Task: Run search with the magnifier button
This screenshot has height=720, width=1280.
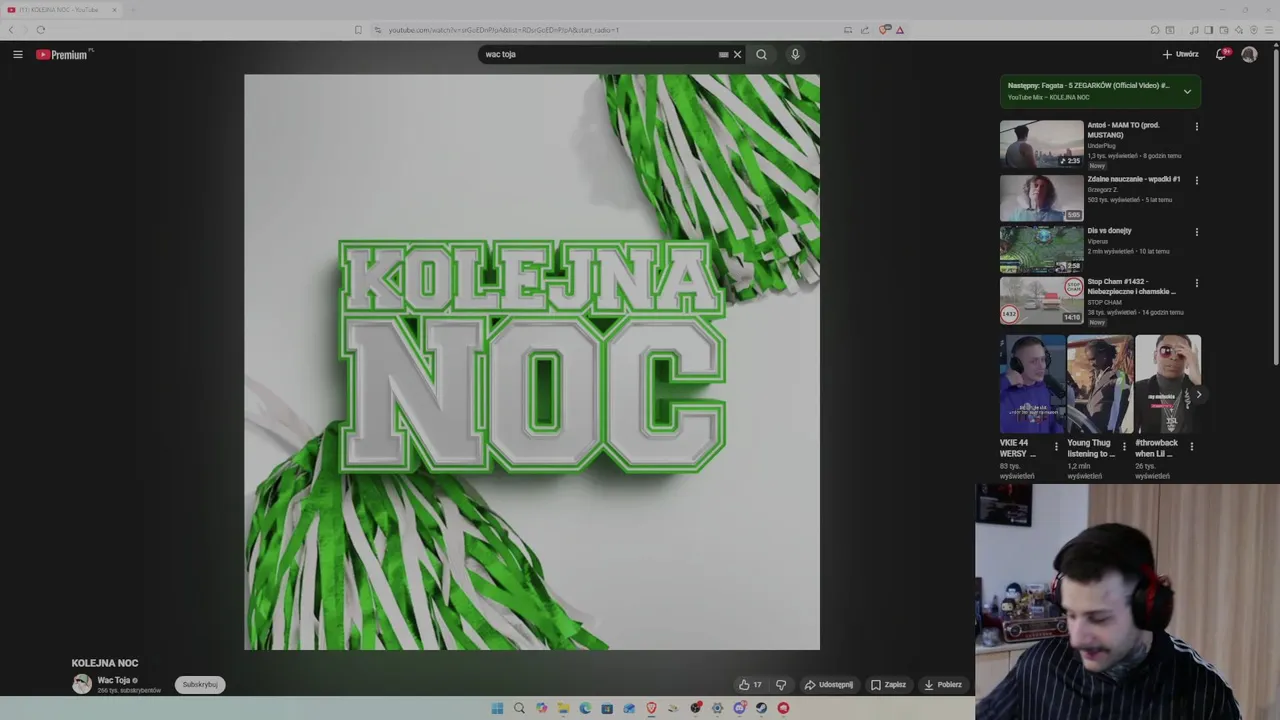Action: click(x=761, y=54)
